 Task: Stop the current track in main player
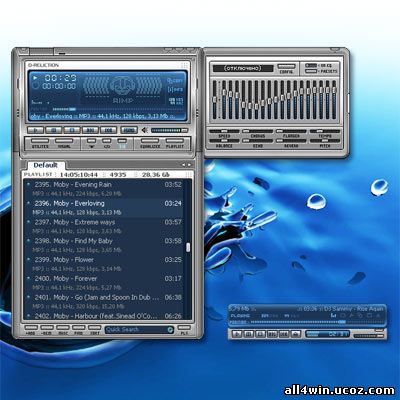tap(72, 130)
